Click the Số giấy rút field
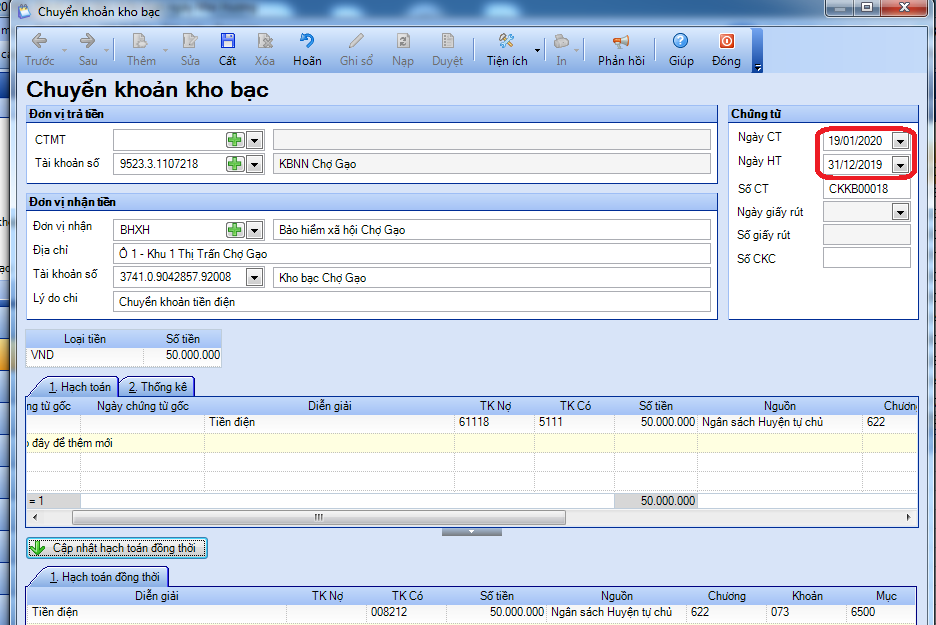Screen dimensions: 936x625 pyautogui.click(x=866, y=235)
